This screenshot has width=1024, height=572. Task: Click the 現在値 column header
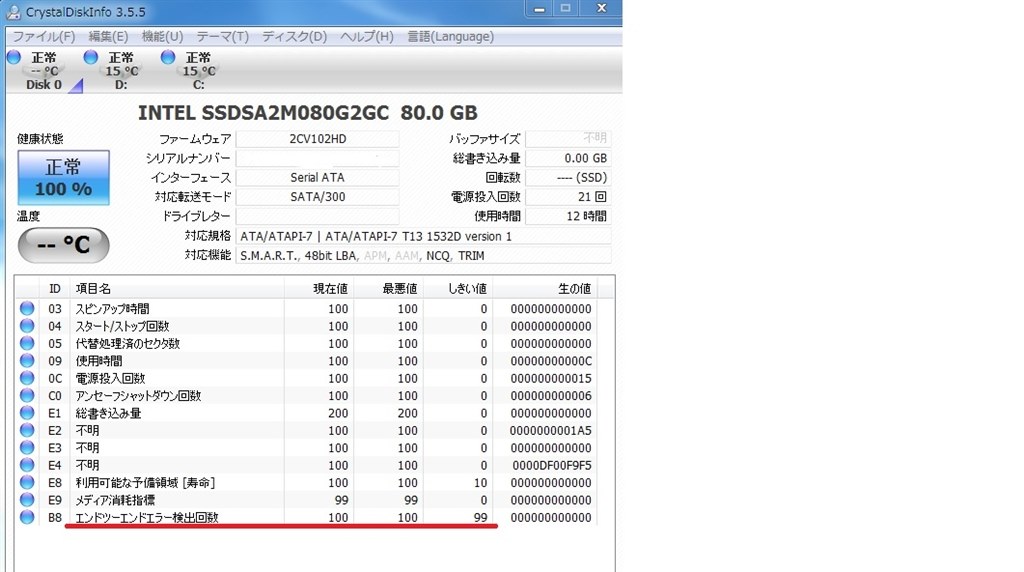pos(318,289)
